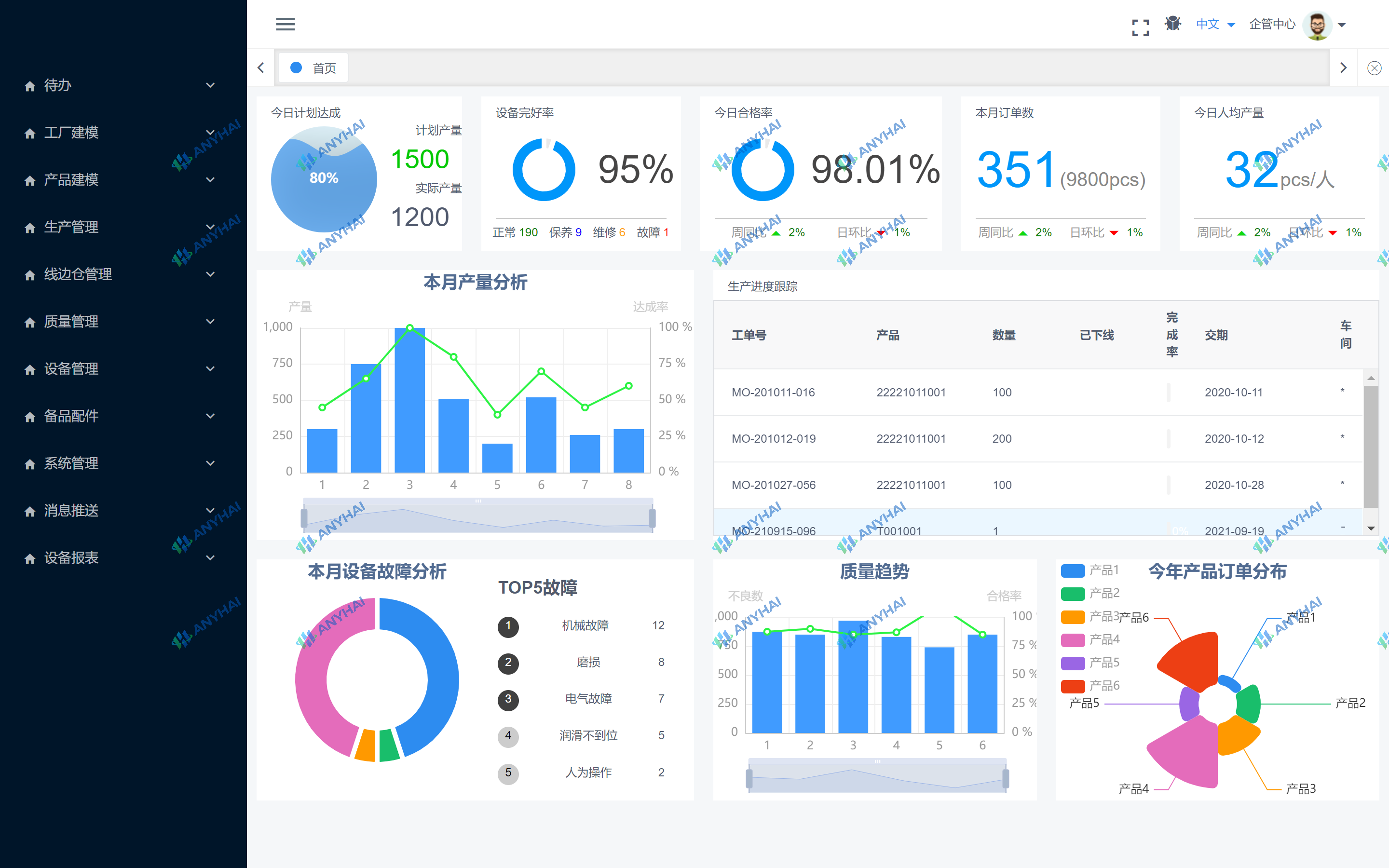
Task: Click the bug debug icon
Action: pyautogui.click(x=1172, y=24)
